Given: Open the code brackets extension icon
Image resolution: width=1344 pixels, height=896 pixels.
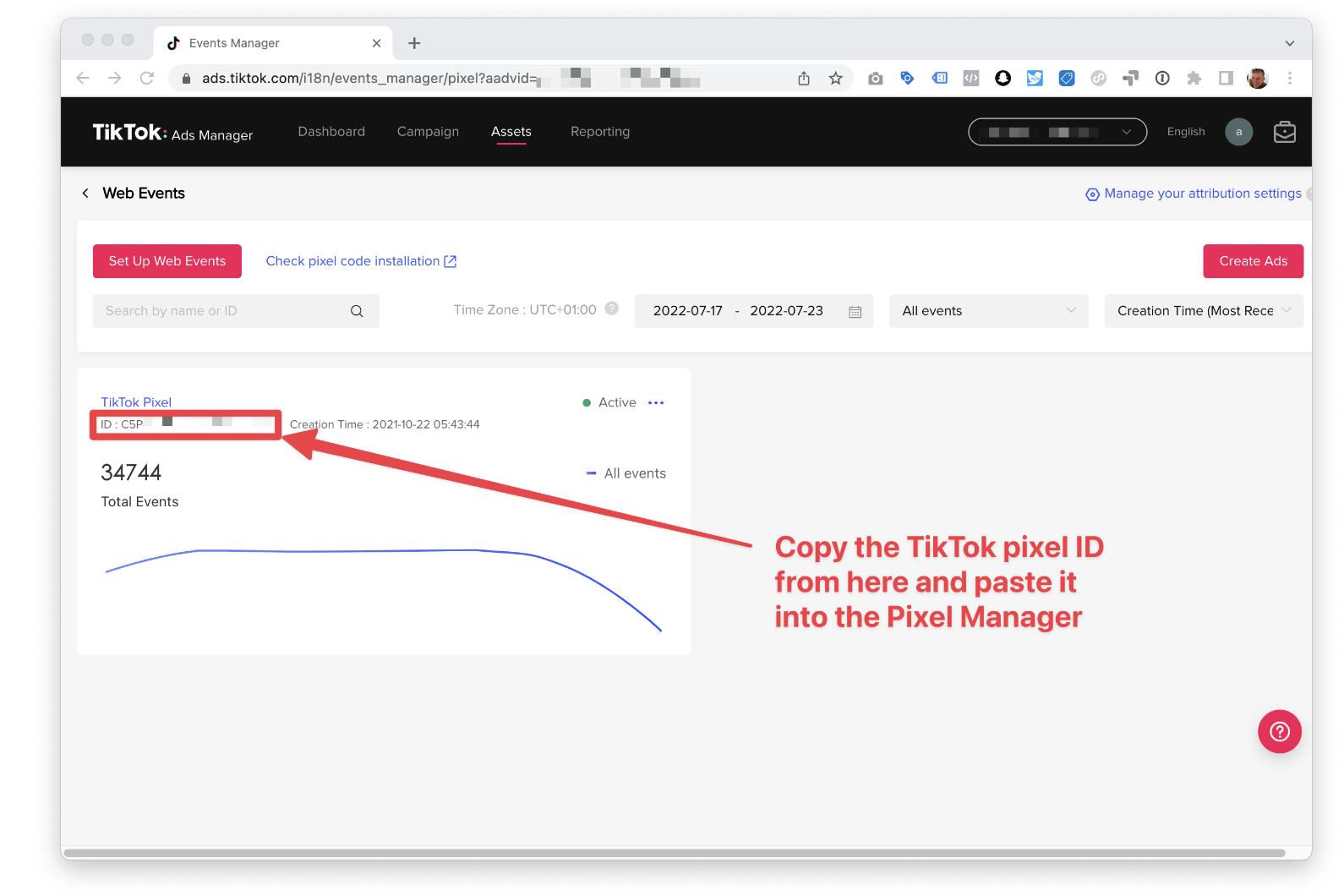Looking at the screenshot, I should click(x=971, y=78).
